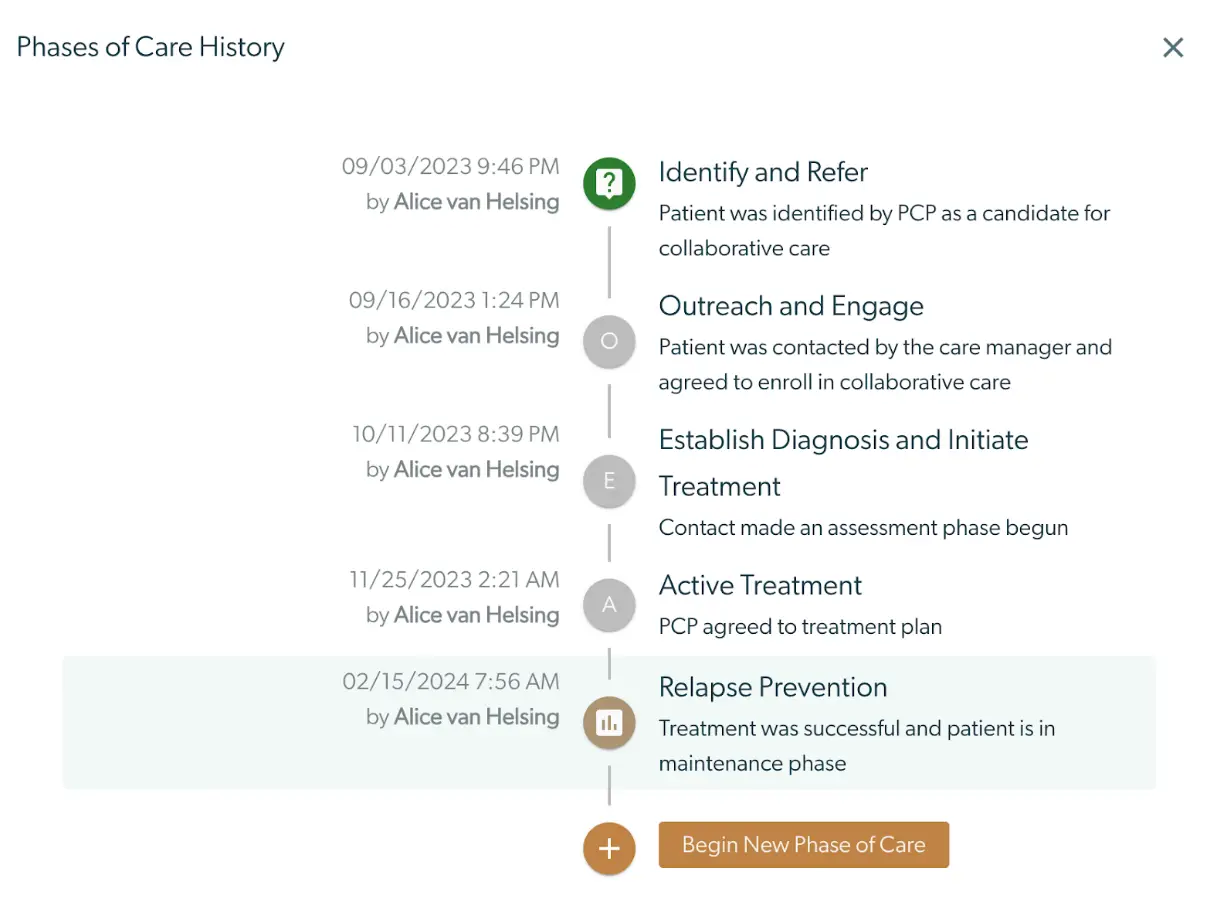This screenshot has height=924, width=1222.
Task: Click the 09/03/2023 timestamp entry
Action: point(449,166)
